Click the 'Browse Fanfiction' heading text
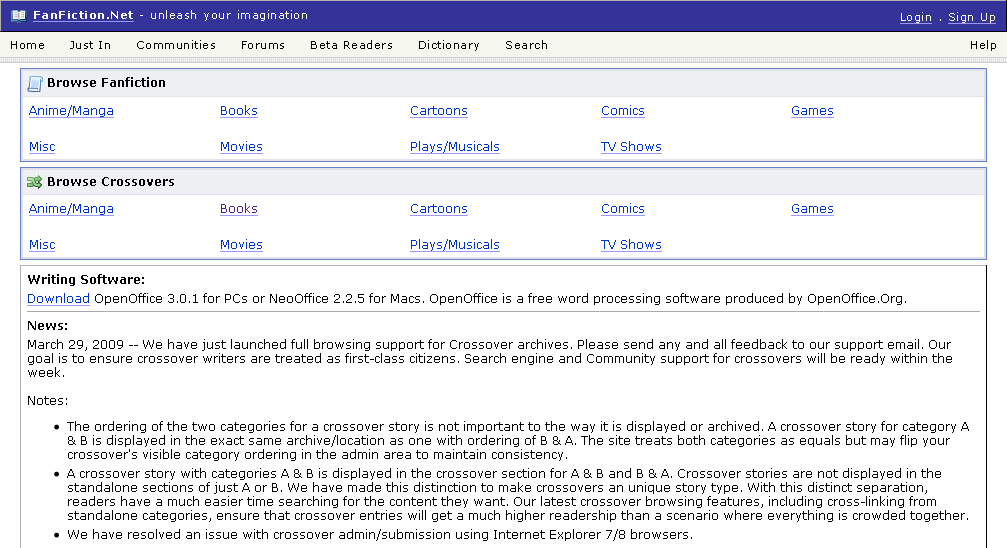The width and height of the screenshot is (1007, 548). 106,83
